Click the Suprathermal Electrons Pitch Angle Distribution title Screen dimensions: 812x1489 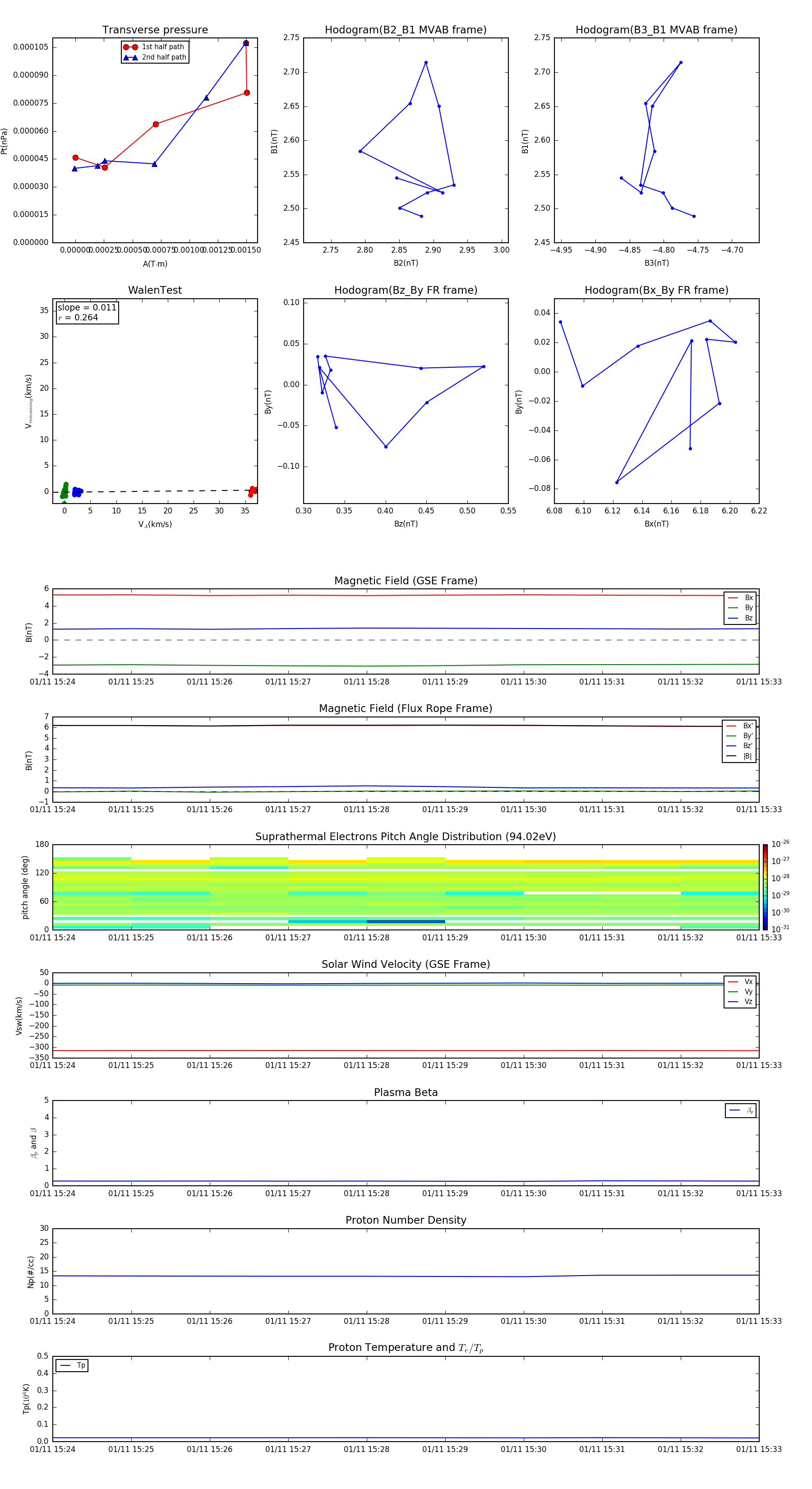pyautogui.click(x=406, y=837)
